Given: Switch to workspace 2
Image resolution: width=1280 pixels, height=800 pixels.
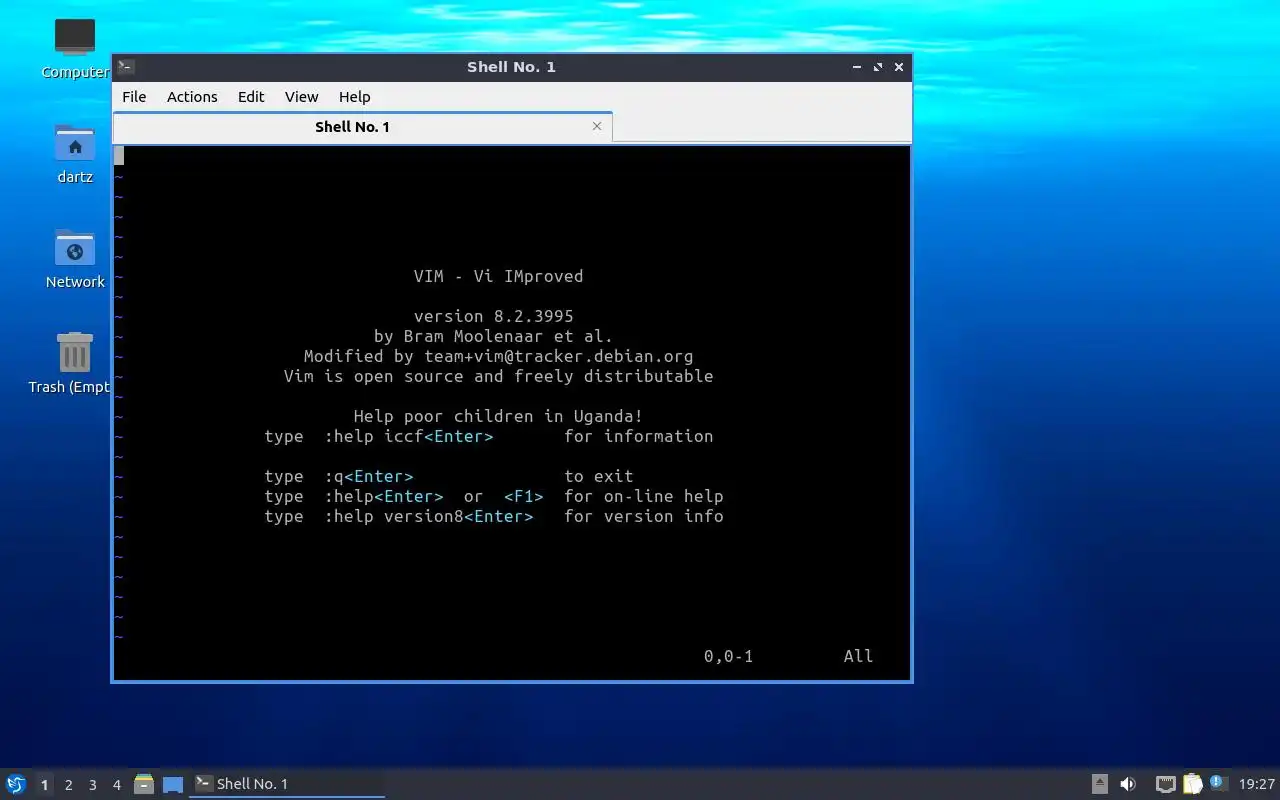Looking at the screenshot, I should 68,785.
